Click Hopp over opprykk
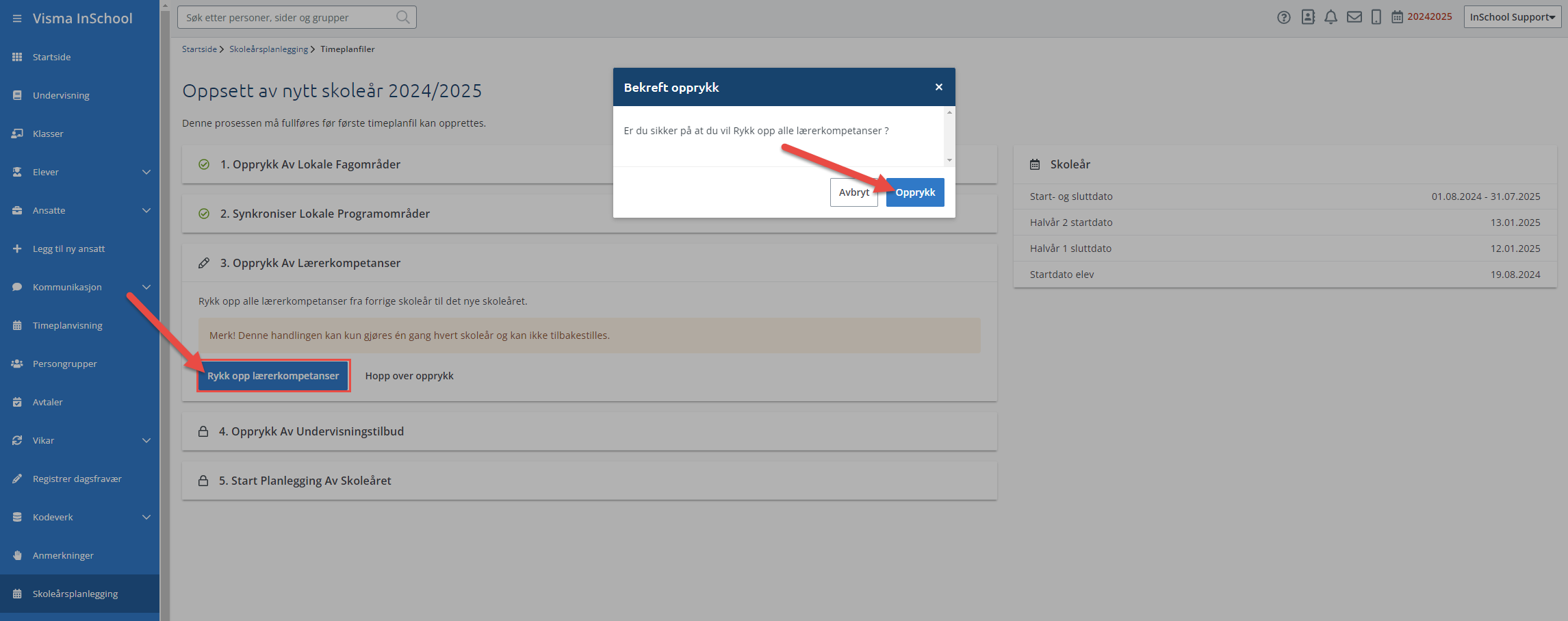Viewport: 1568px width, 621px height. 409,376
